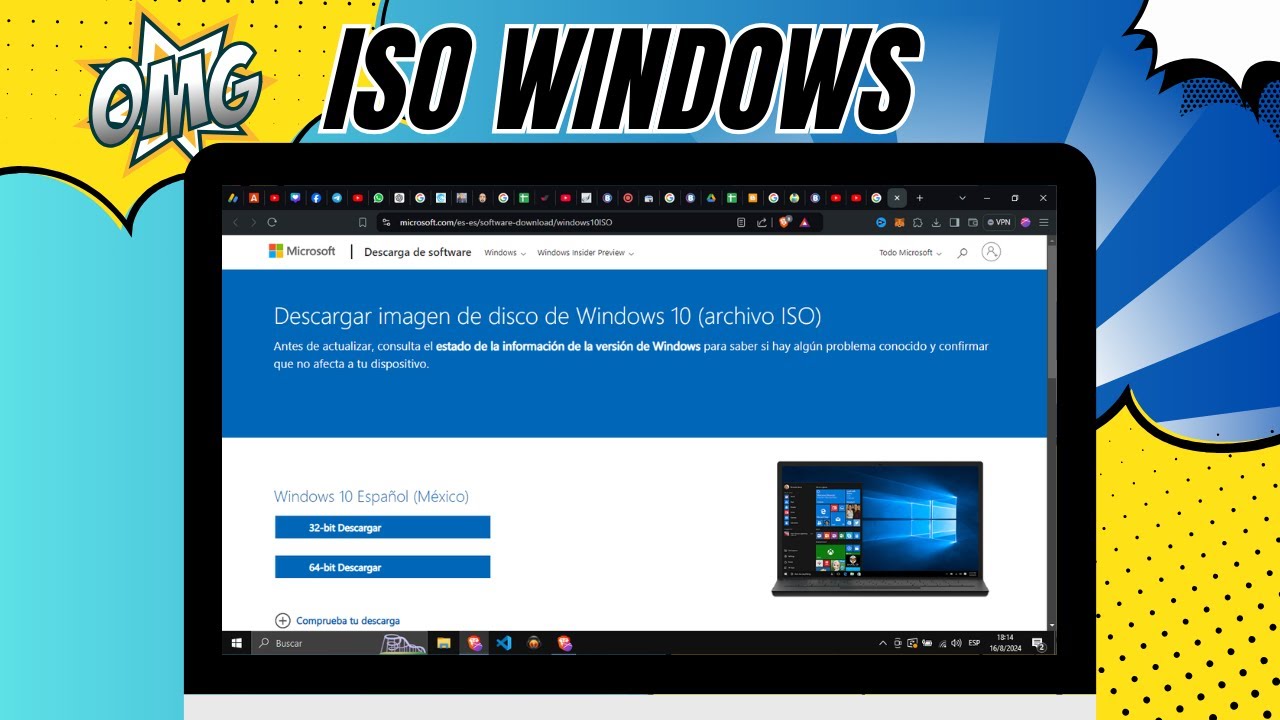Open the Windows Start menu
Viewport: 1280px width, 720px height.
(237, 643)
